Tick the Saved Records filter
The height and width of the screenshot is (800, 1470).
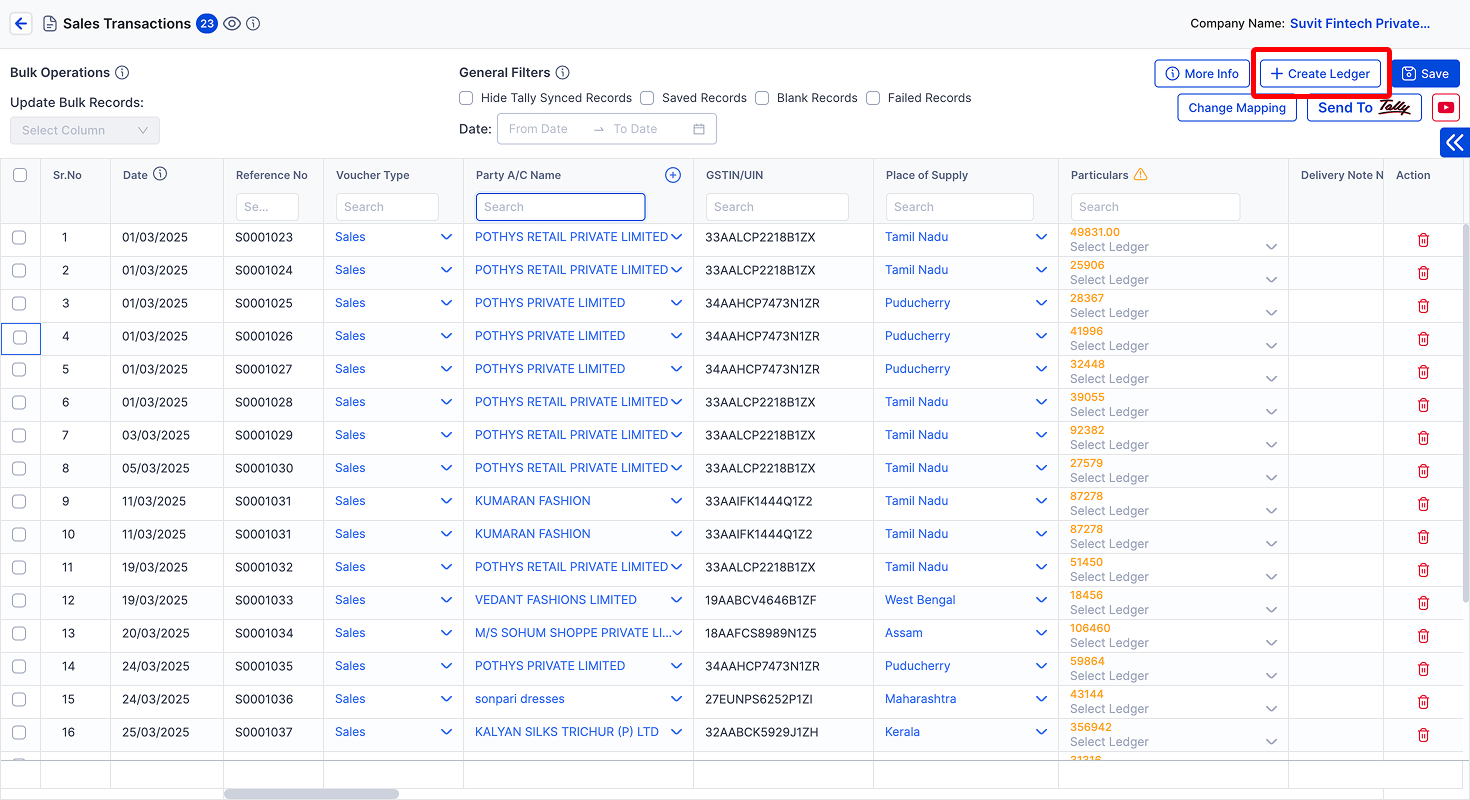(647, 98)
